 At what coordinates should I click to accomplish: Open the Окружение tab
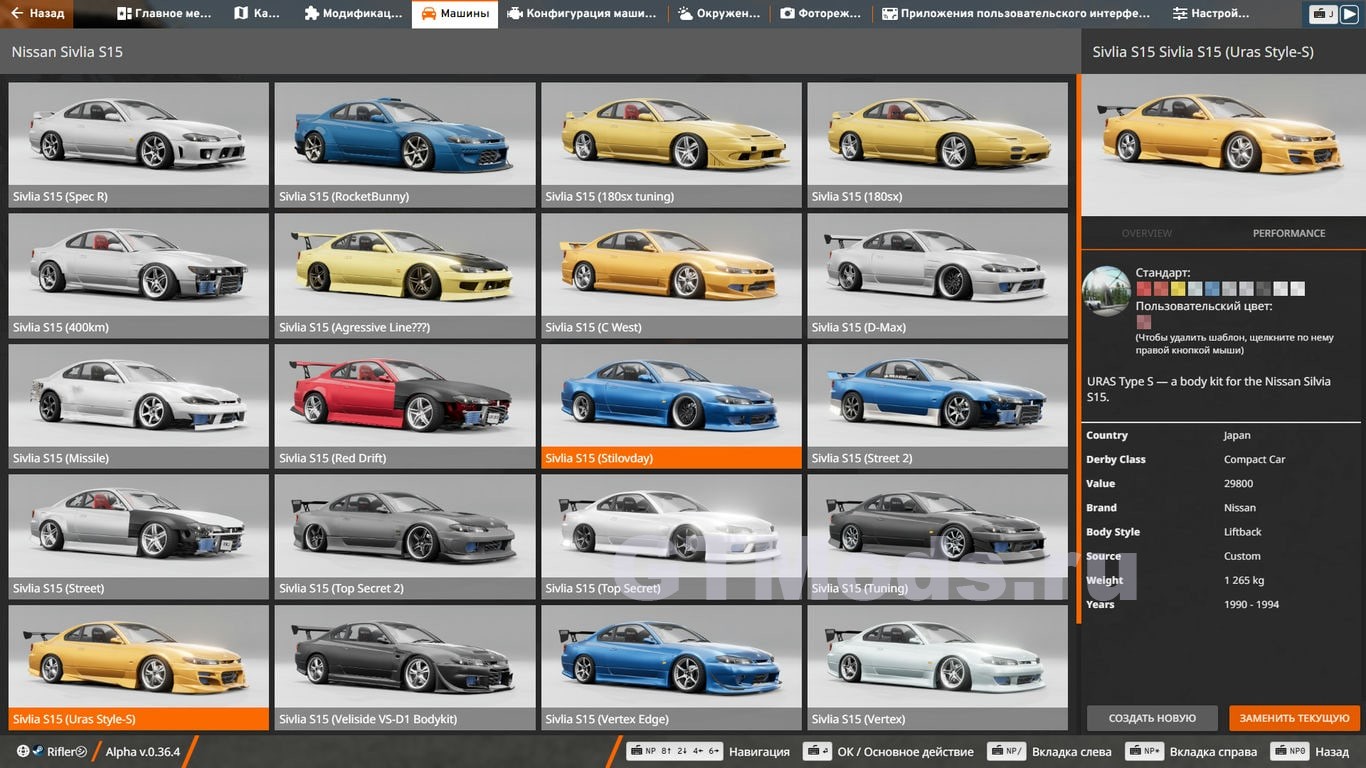[717, 14]
